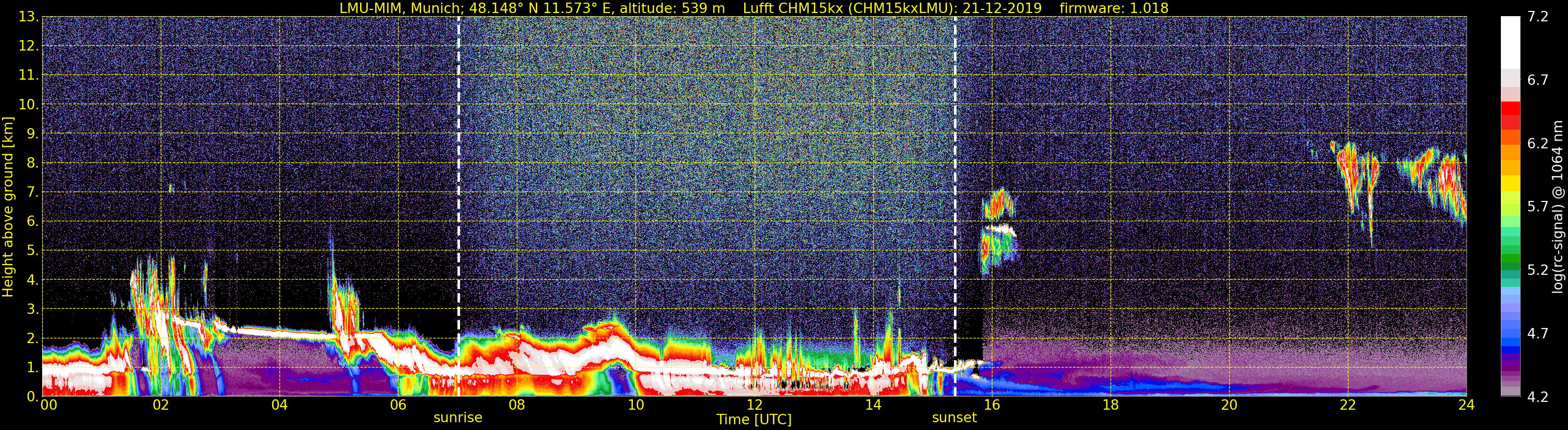Click time-axis tick label '06'

tap(398, 406)
